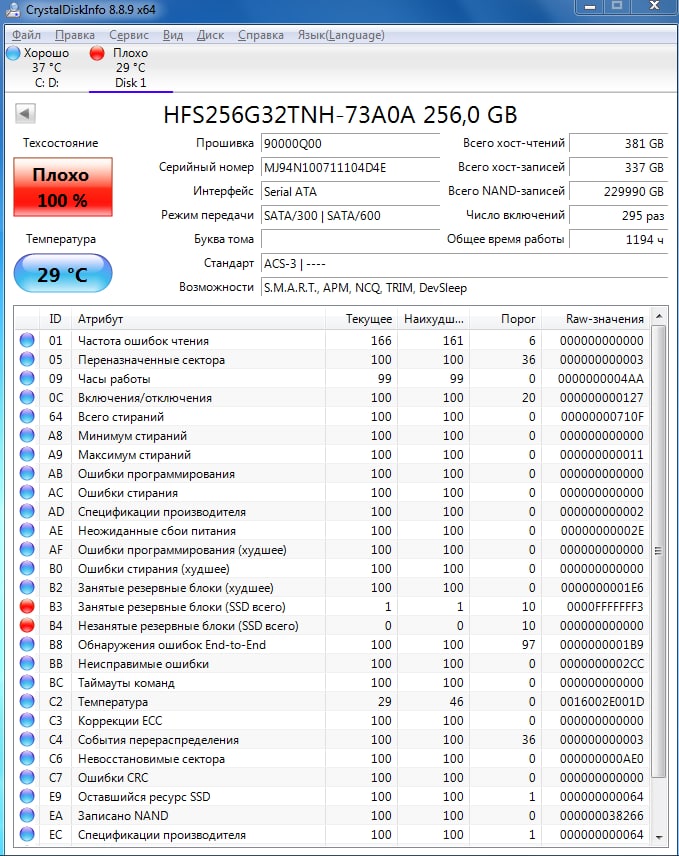Screen dimensions: 679x856
Task: Click the status icon for Максимум стираний
Action: [27, 454]
